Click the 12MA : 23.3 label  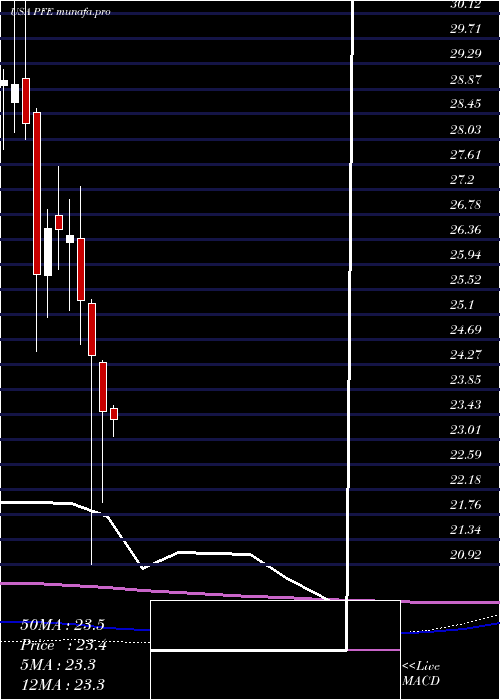click(x=62, y=684)
